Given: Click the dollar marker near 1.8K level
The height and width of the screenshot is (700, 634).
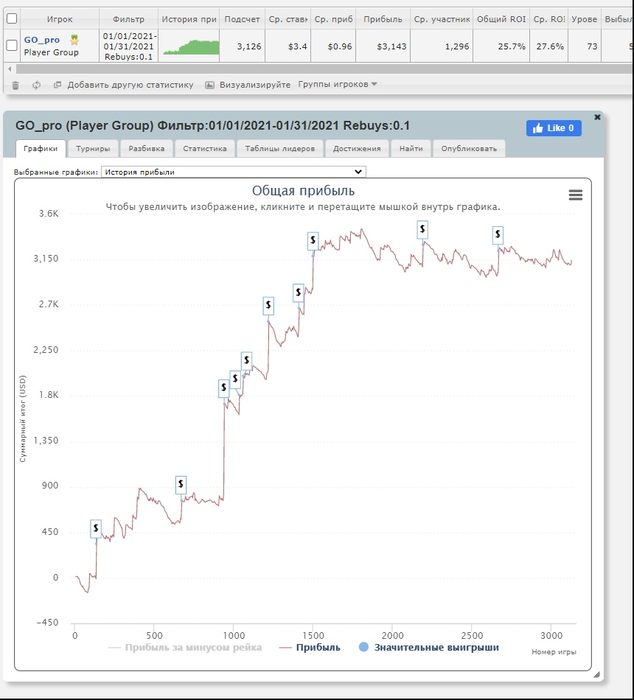Looking at the screenshot, I should (x=224, y=388).
